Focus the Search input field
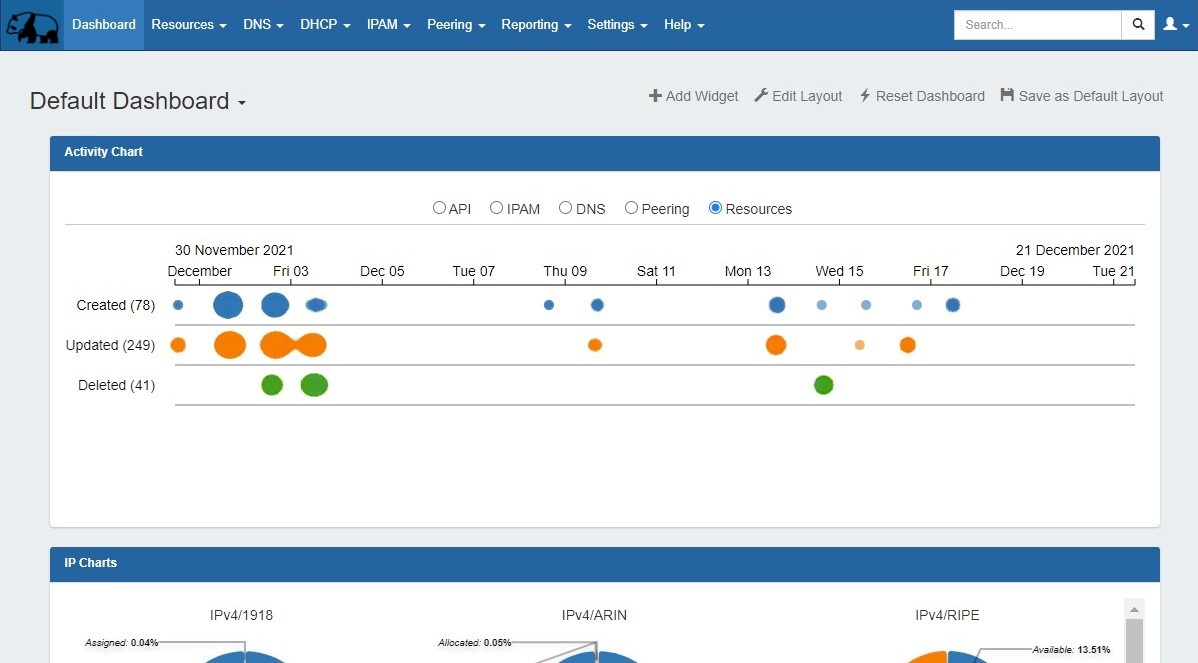The height and width of the screenshot is (663, 1198). [x=1037, y=25]
